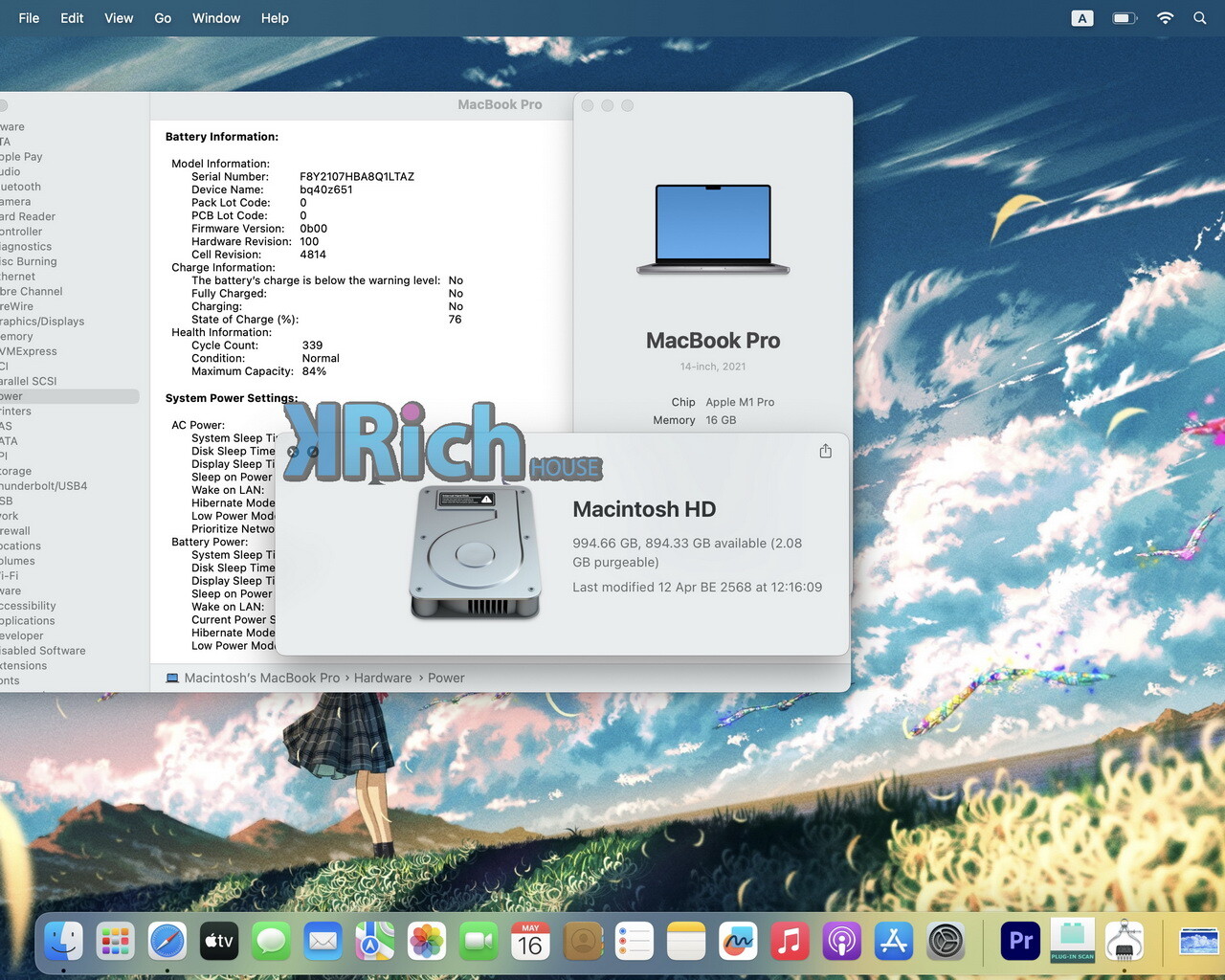1225x980 pixels.
Task: Open the View menu
Action: 119,18
